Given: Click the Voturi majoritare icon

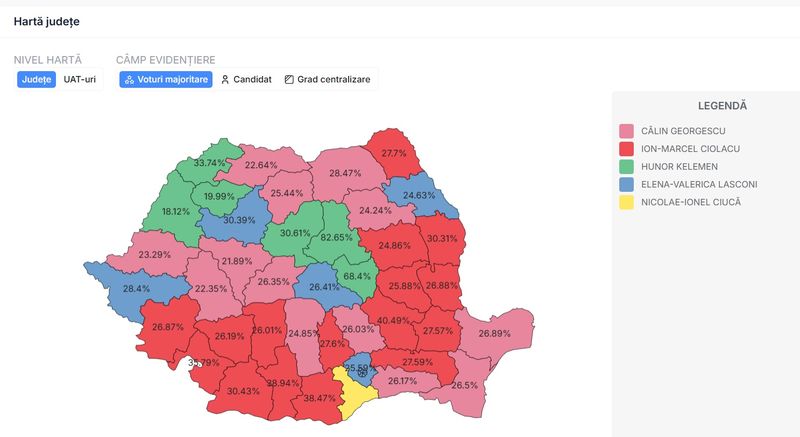Looking at the screenshot, I should click(130, 79).
